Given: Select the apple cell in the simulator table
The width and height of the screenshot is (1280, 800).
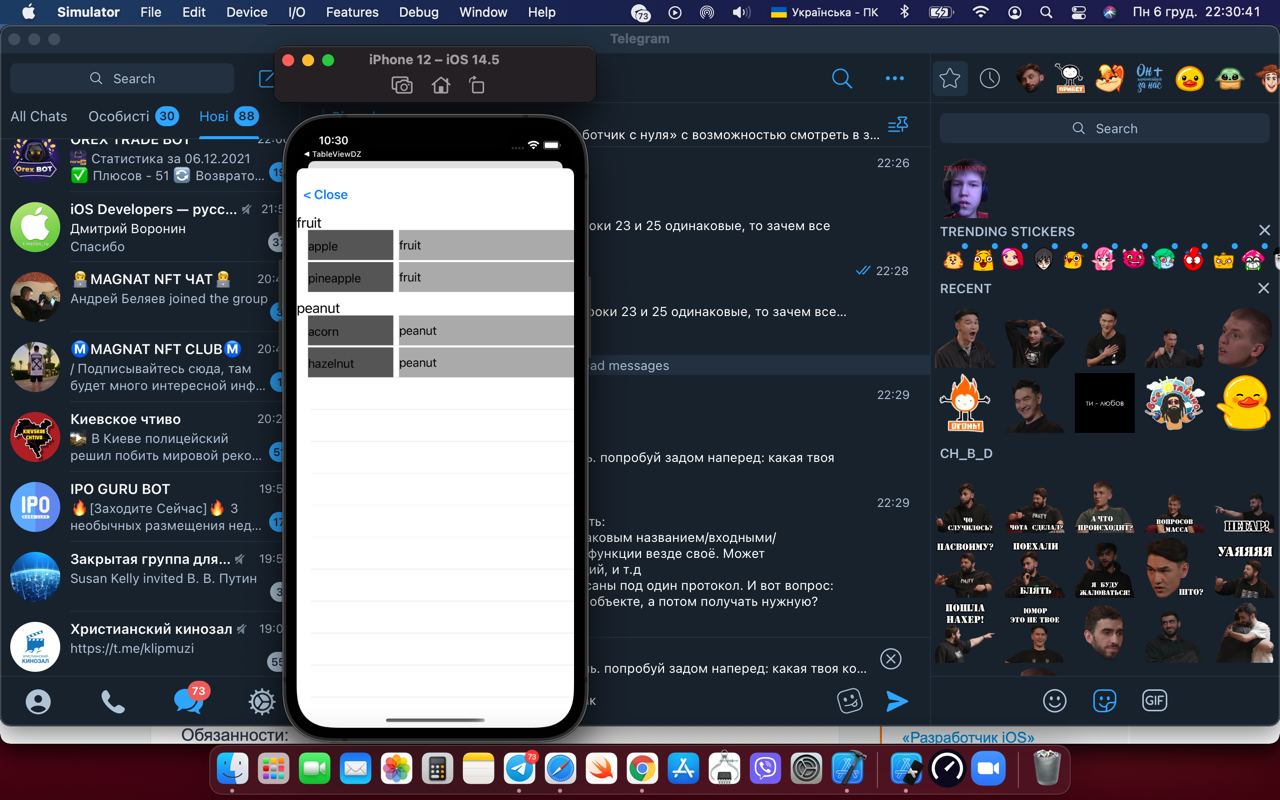Looking at the screenshot, I should [x=350, y=246].
